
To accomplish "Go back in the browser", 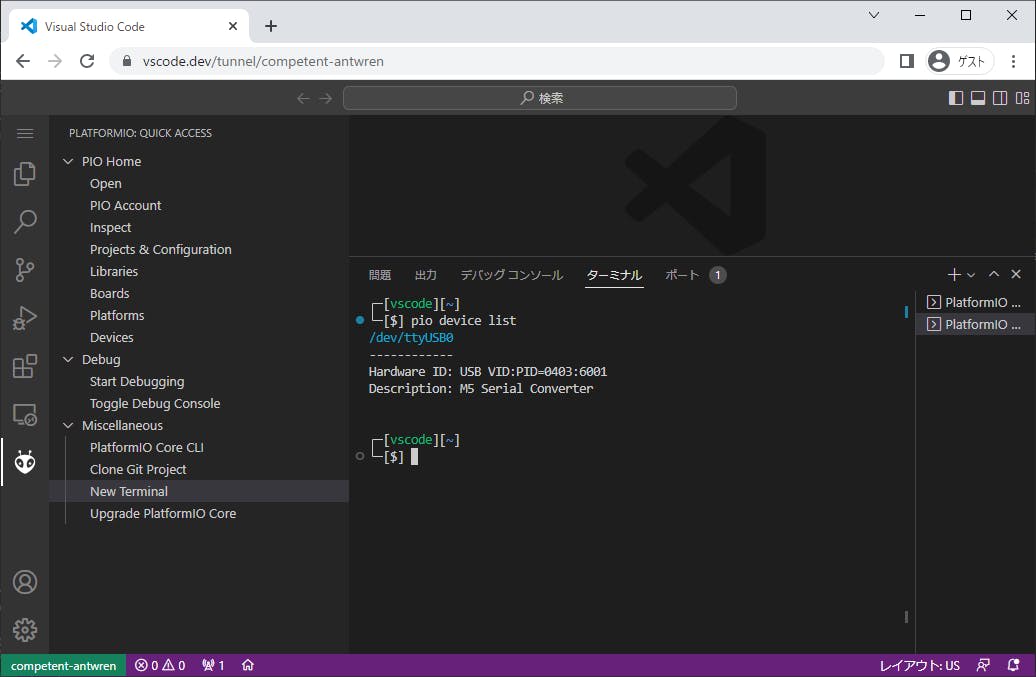I will (x=23, y=61).
